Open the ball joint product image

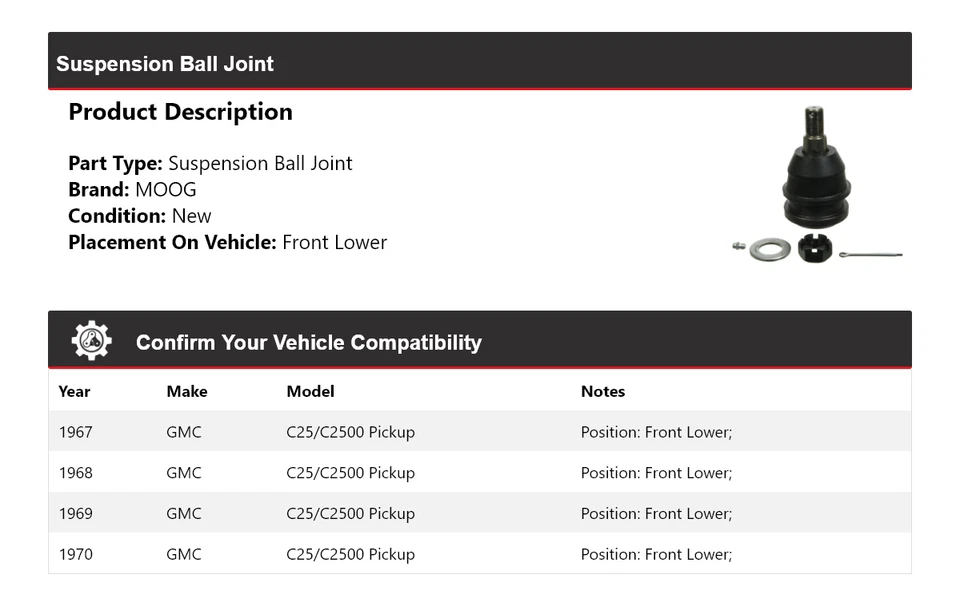click(818, 185)
